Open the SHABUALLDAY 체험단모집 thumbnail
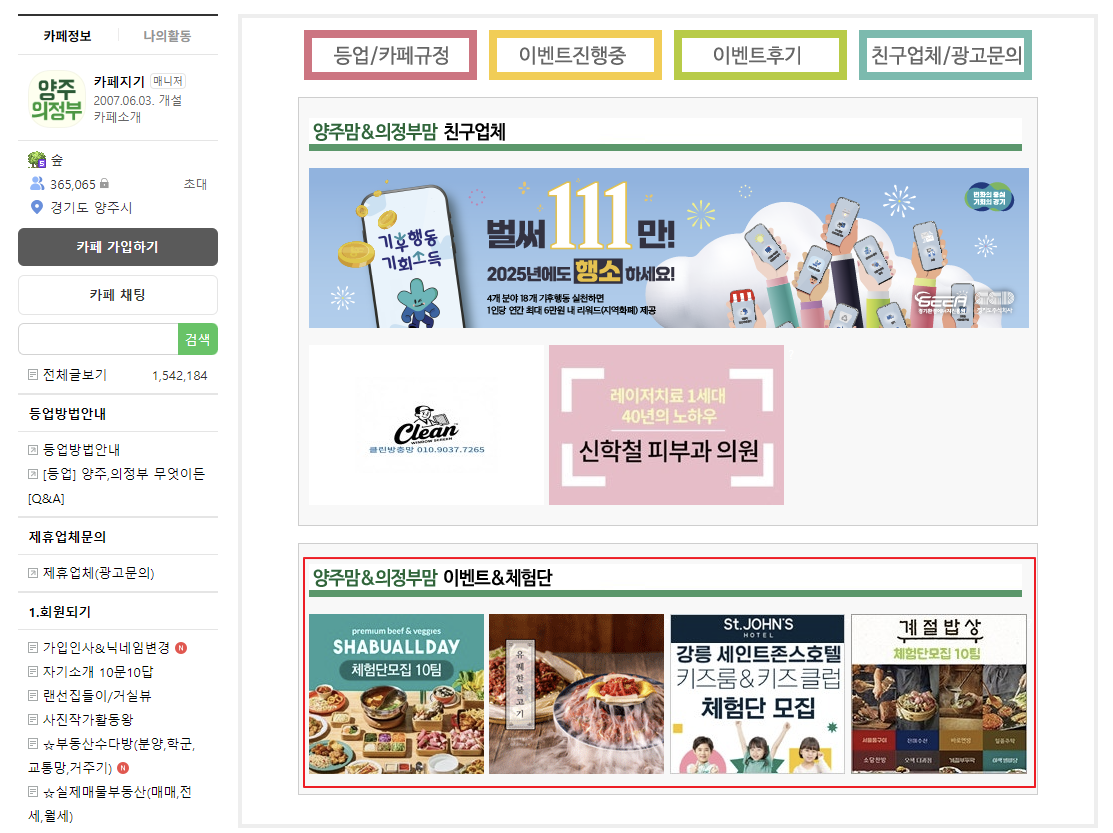This screenshot has height=833, width=1113. [x=396, y=694]
